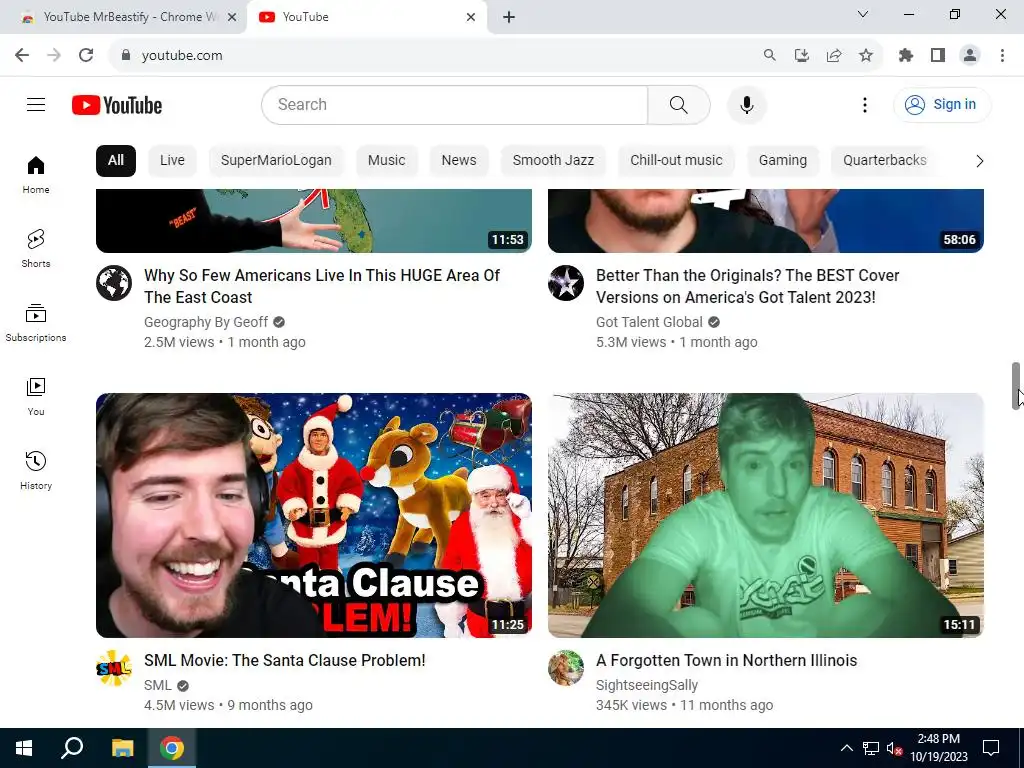This screenshot has height=768, width=1024.
Task: Select the Smooth Jazz filter chip
Action: point(553,161)
